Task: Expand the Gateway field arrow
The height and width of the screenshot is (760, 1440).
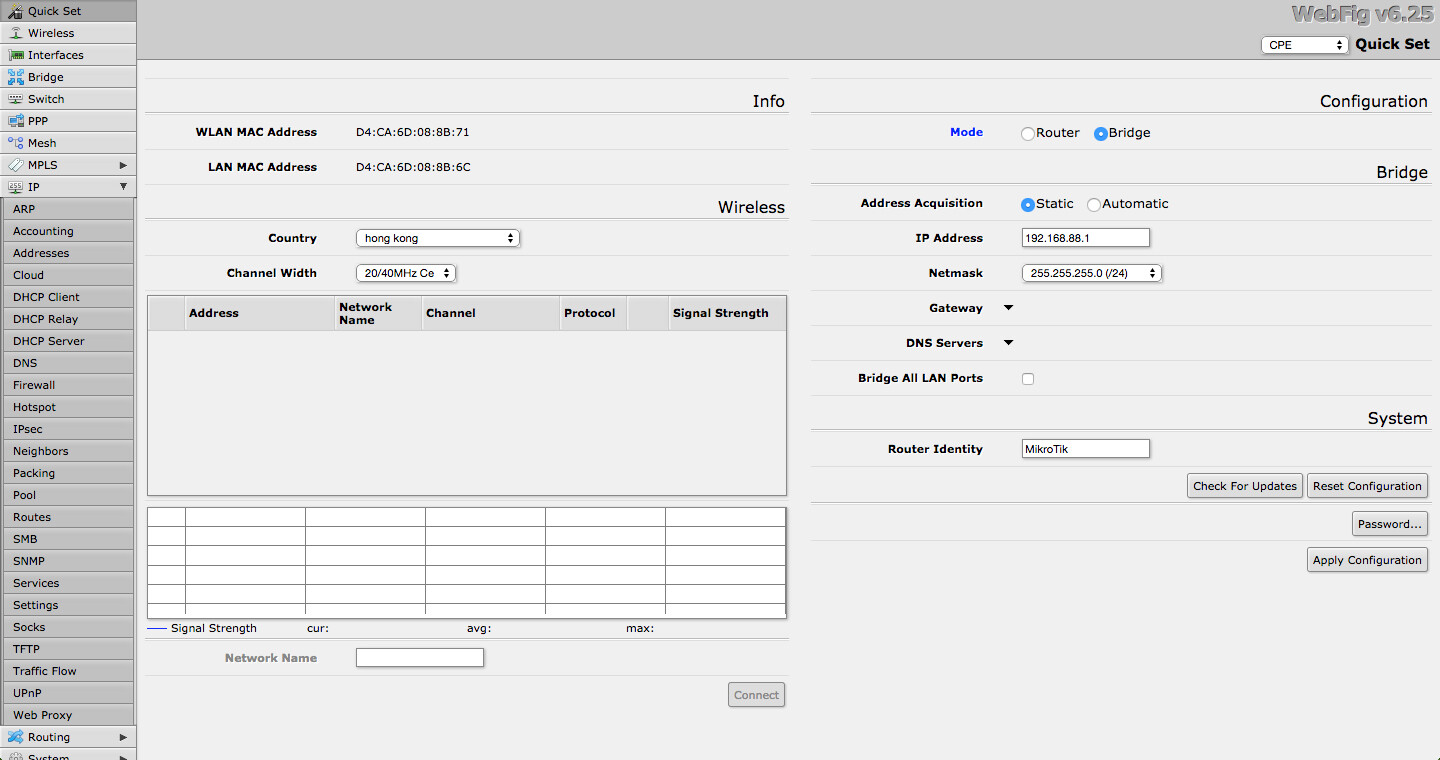Action: 1008,308
